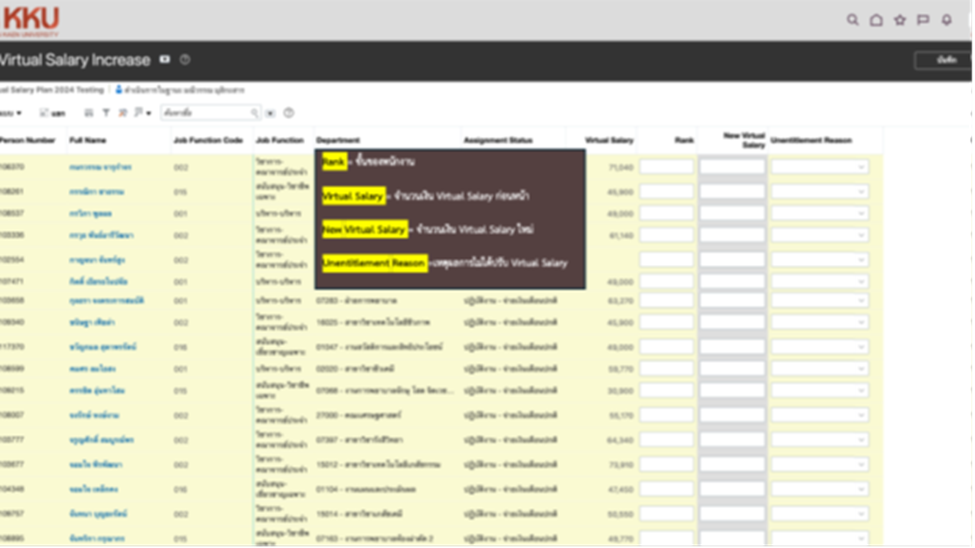
Task: Open the help icon next to page title
Action: coord(185,60)
